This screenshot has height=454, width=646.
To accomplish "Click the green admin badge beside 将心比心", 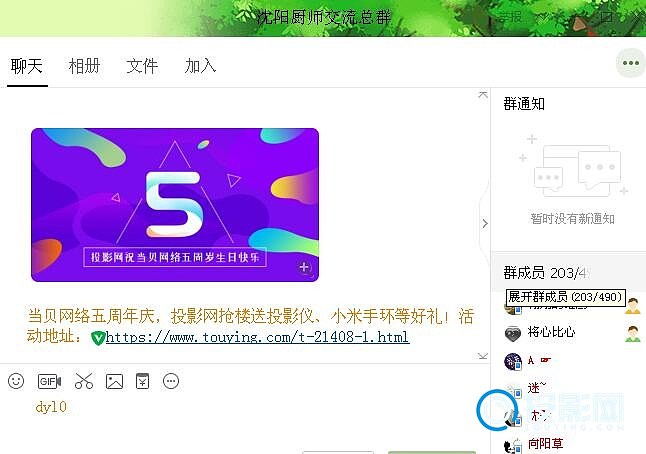I will (x=633, y=333).
